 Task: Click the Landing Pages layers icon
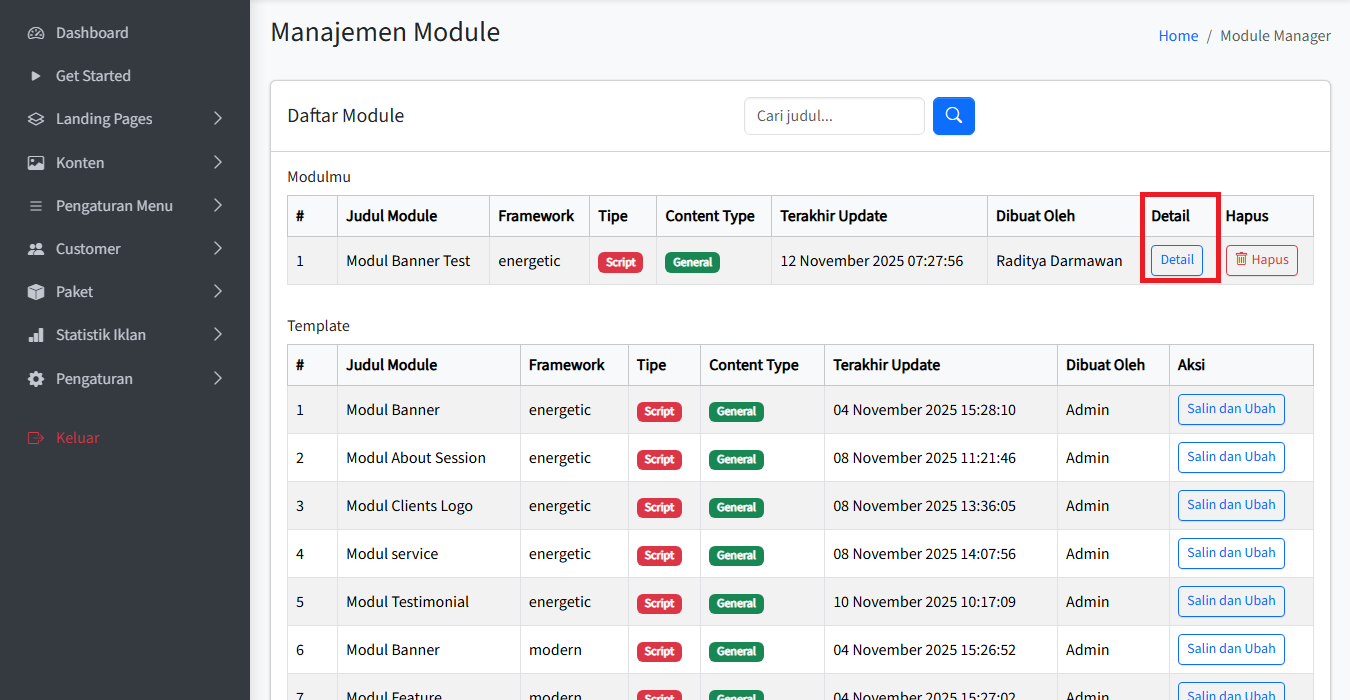point(36,119)
